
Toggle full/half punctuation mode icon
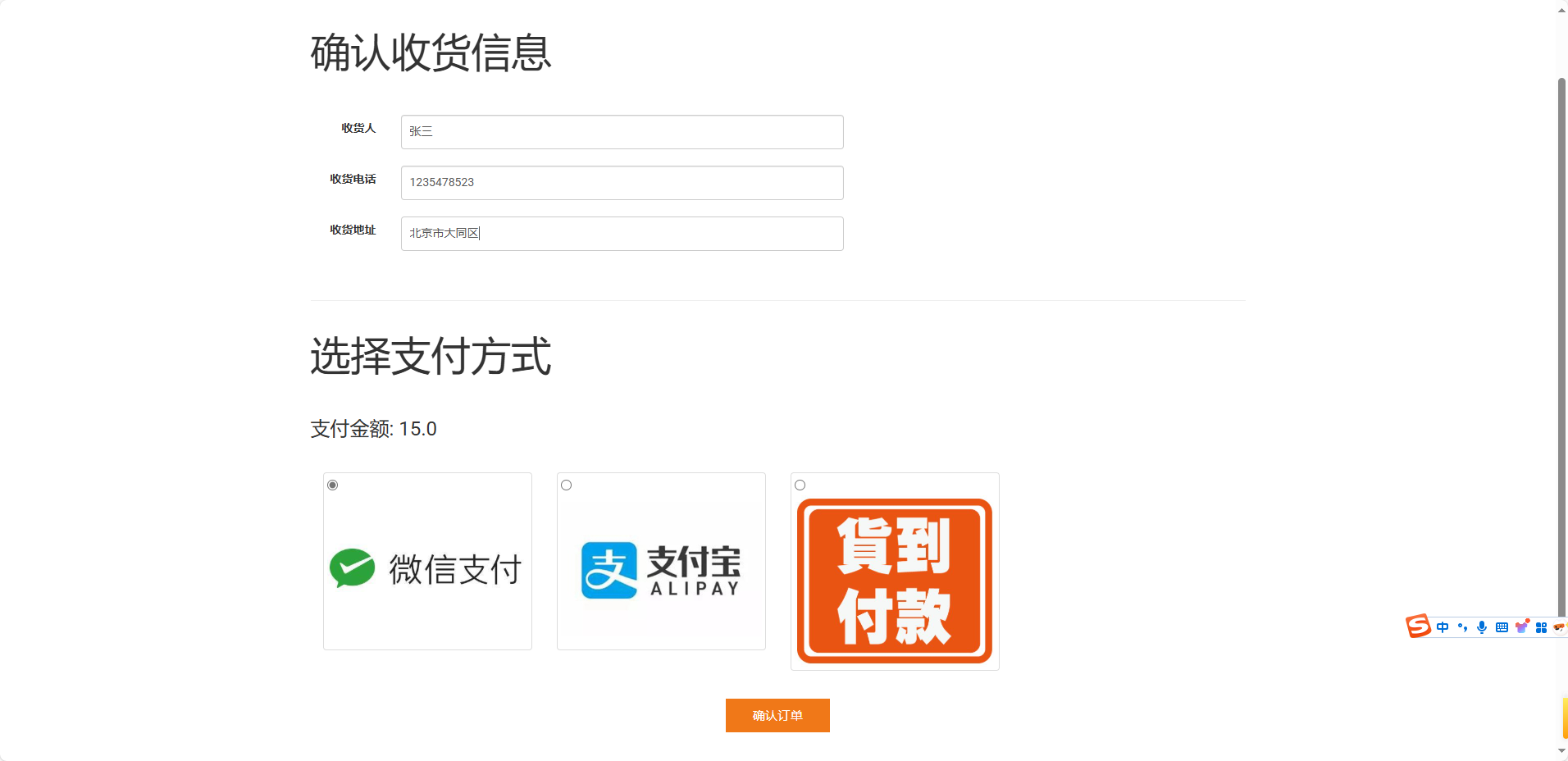click(1462, 627)
